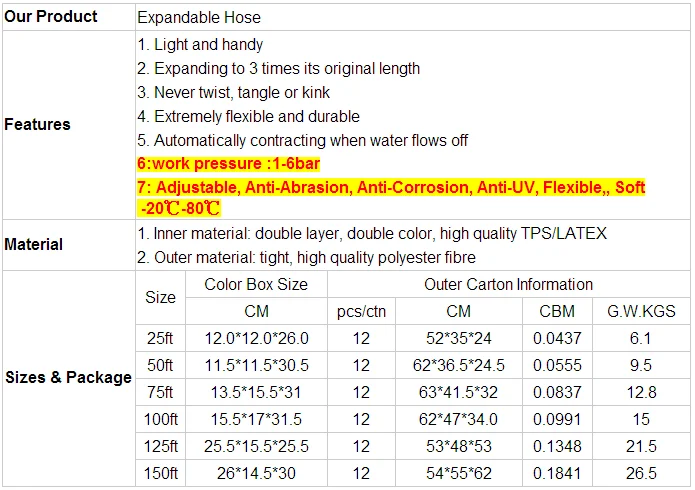695x490 pixels.
Task: Click the 'pcs/ctn' column header
Action: (x=361, y=312)
